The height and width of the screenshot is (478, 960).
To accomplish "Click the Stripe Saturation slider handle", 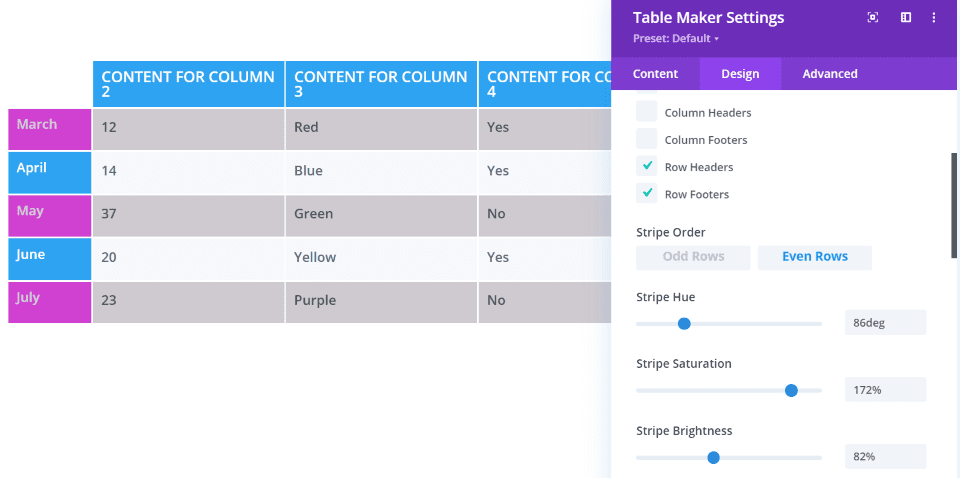I will 791,390.
